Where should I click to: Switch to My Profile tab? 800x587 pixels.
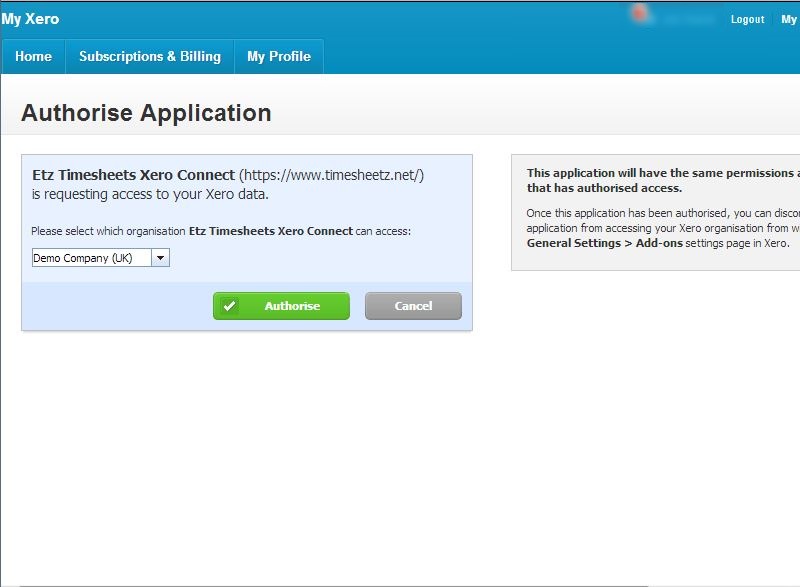279,57
